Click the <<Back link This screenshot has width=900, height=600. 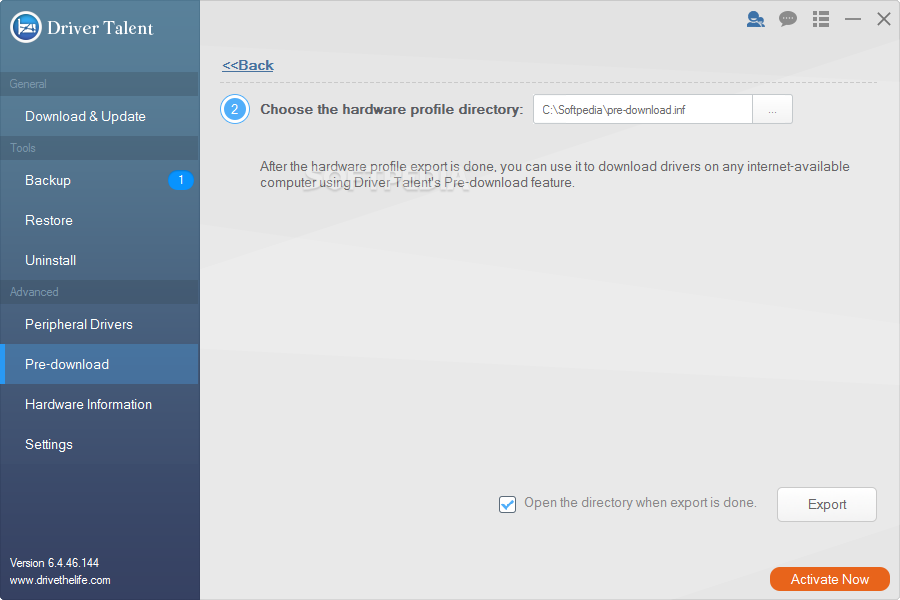coord(248,65)
